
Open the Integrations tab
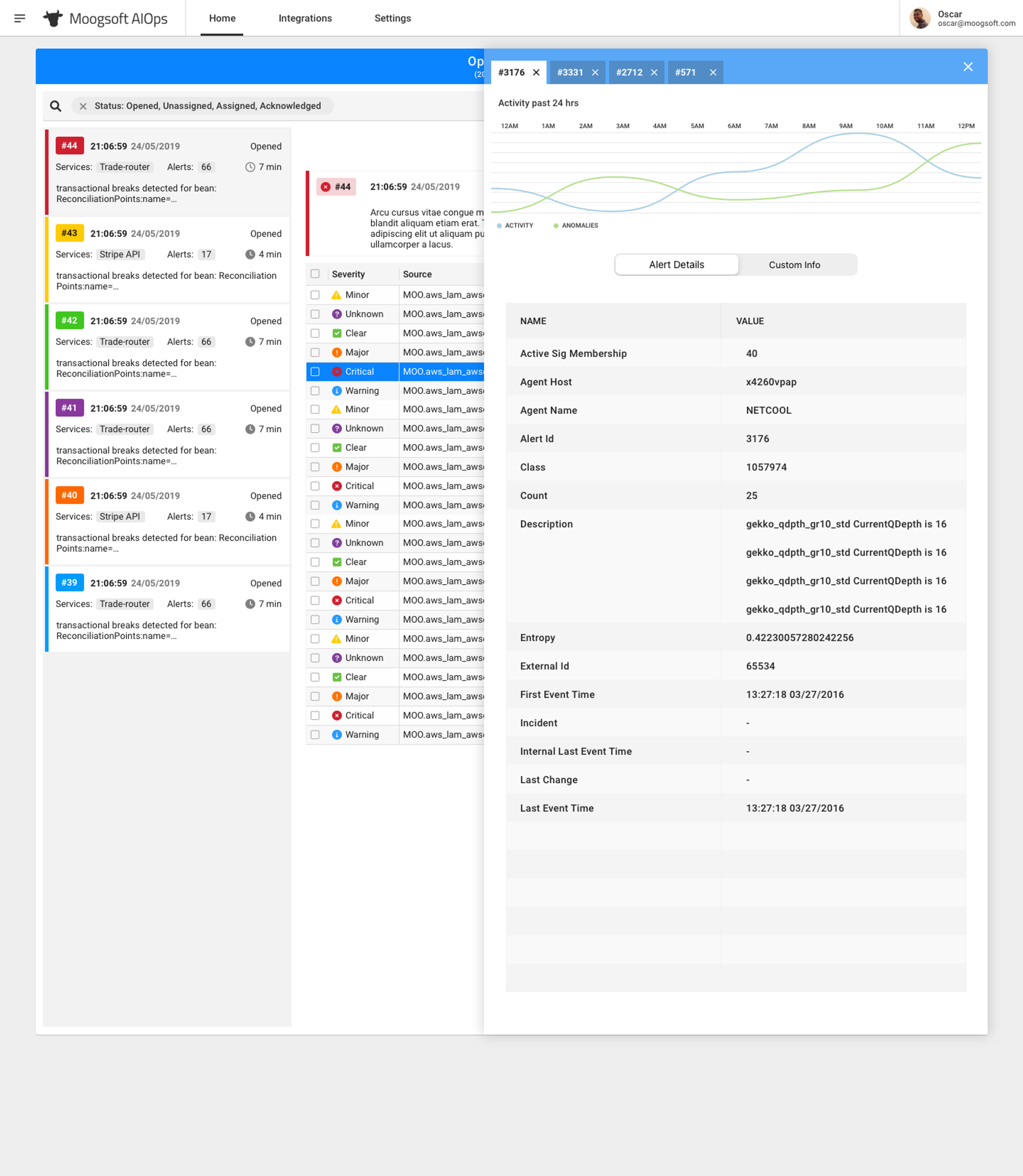pos(305,18)
